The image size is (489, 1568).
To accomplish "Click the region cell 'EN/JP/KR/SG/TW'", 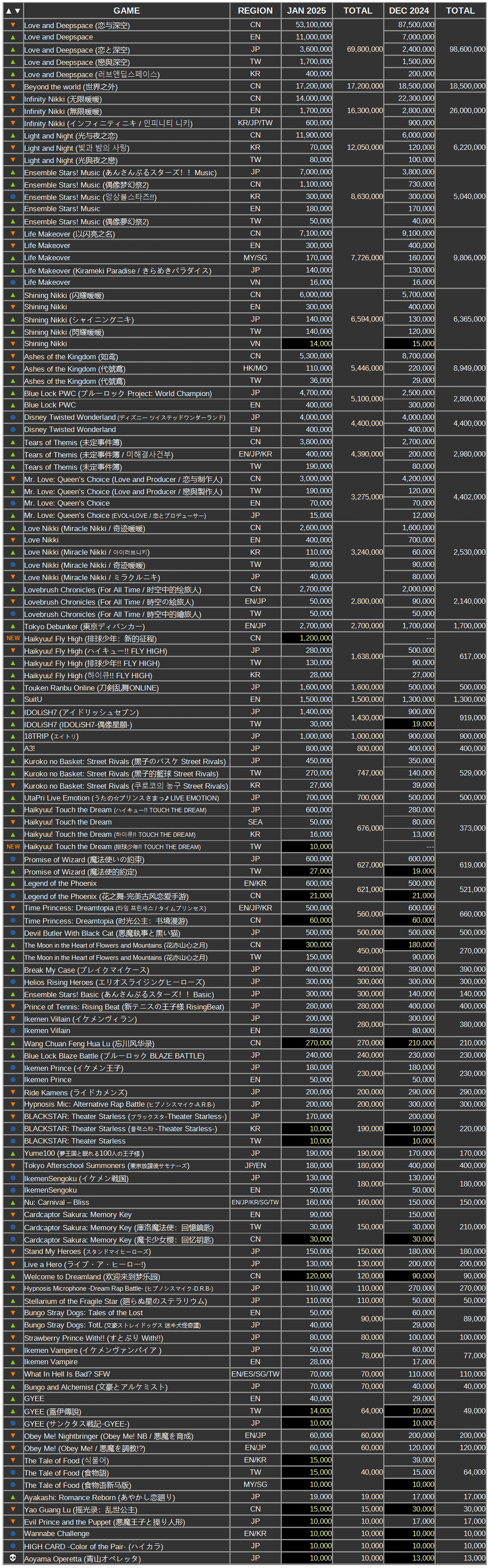I will click(255, 1202).
